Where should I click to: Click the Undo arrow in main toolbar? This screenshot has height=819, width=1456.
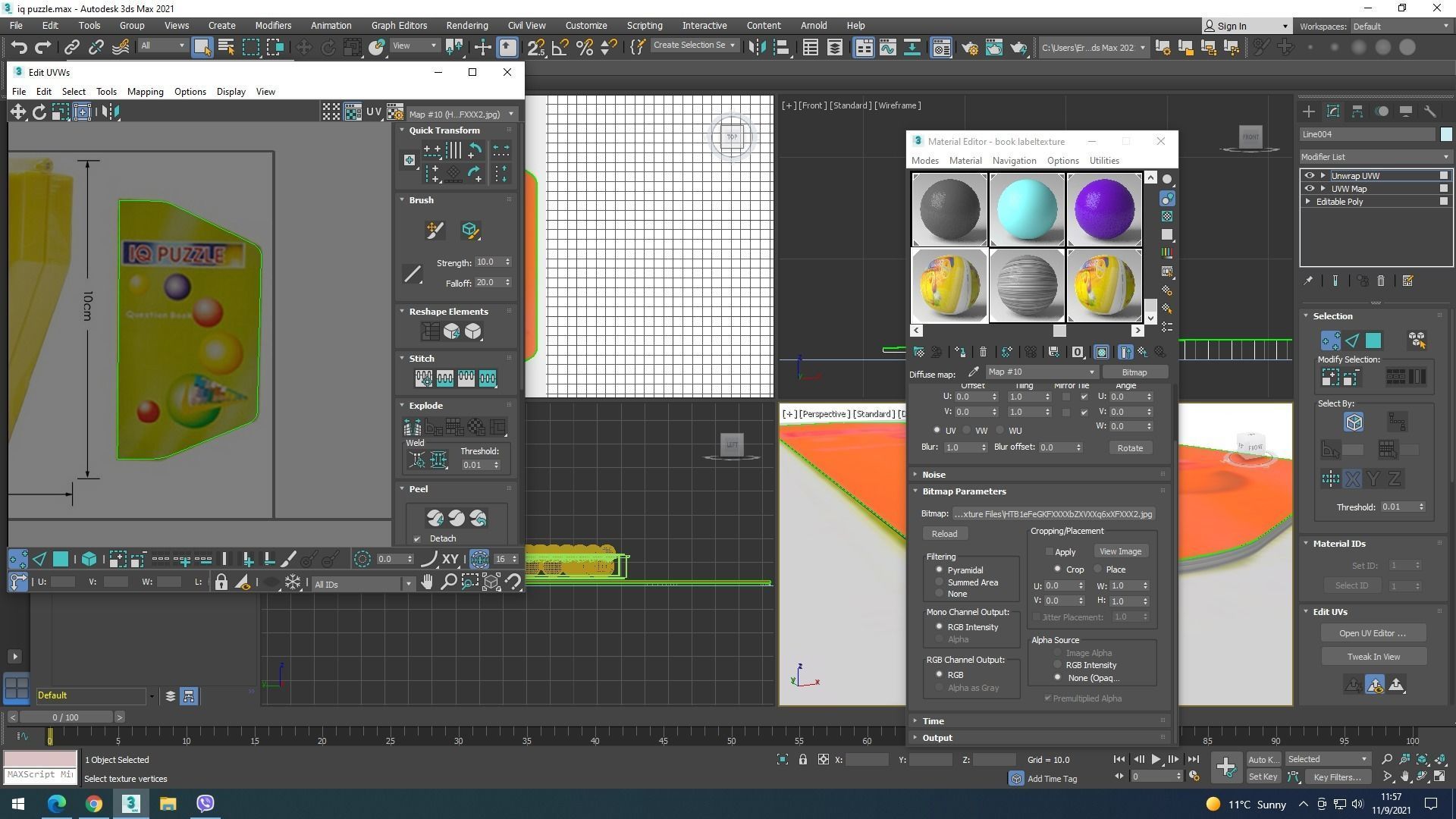[19, 48]
